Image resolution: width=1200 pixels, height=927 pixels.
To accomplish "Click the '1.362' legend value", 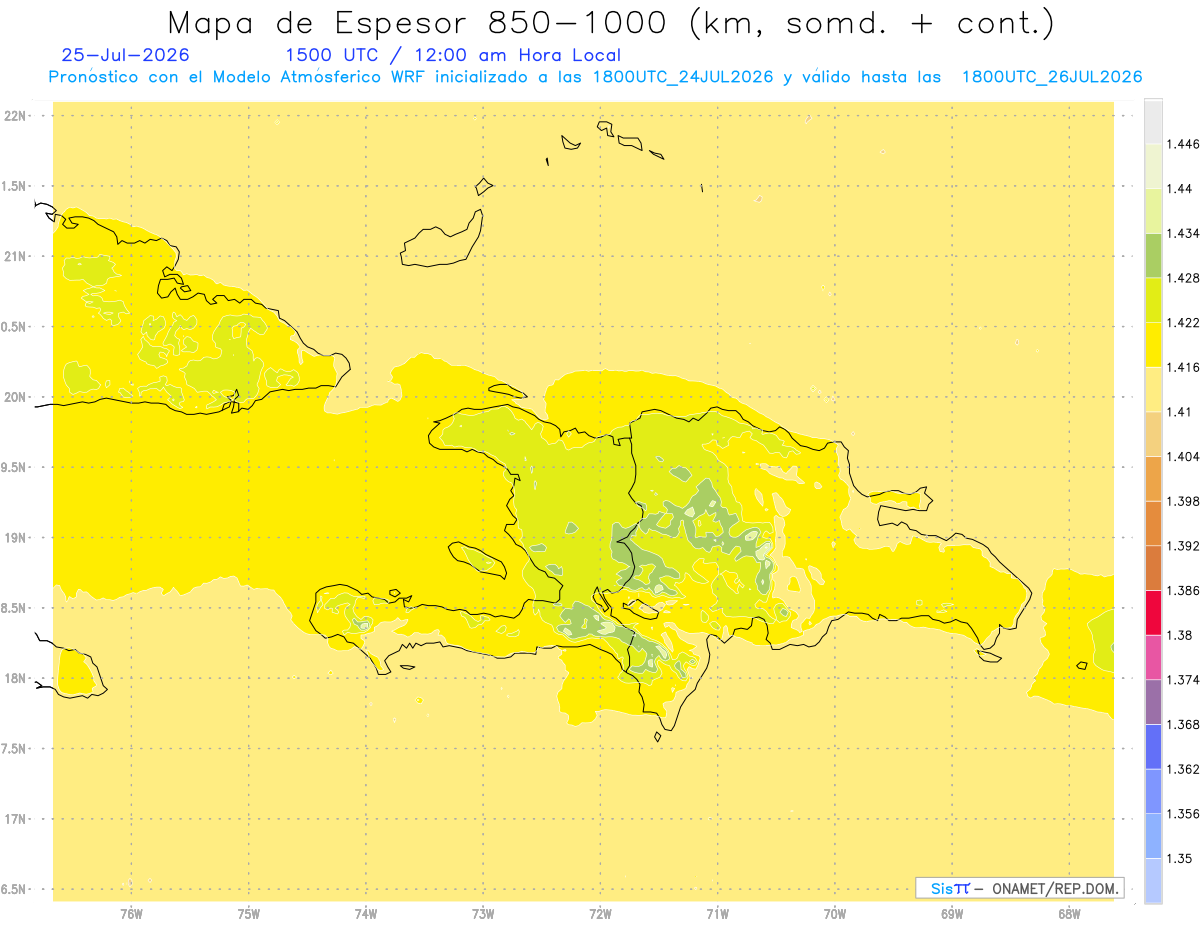I will [x=1182, y=769].
